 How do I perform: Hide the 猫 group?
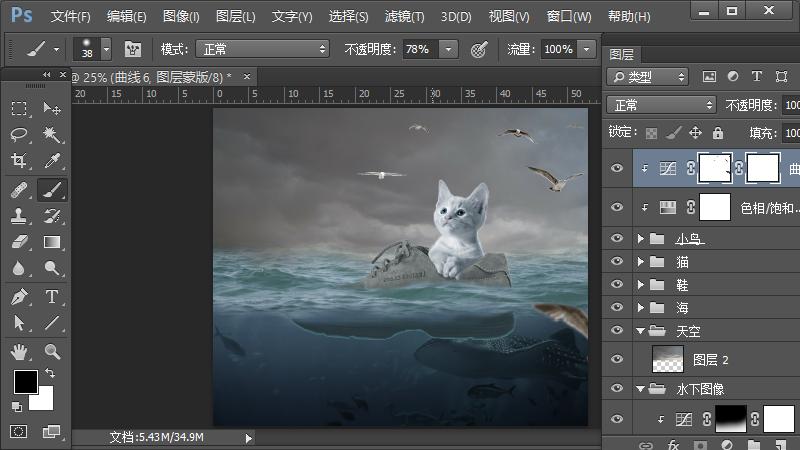click(617, 261)
